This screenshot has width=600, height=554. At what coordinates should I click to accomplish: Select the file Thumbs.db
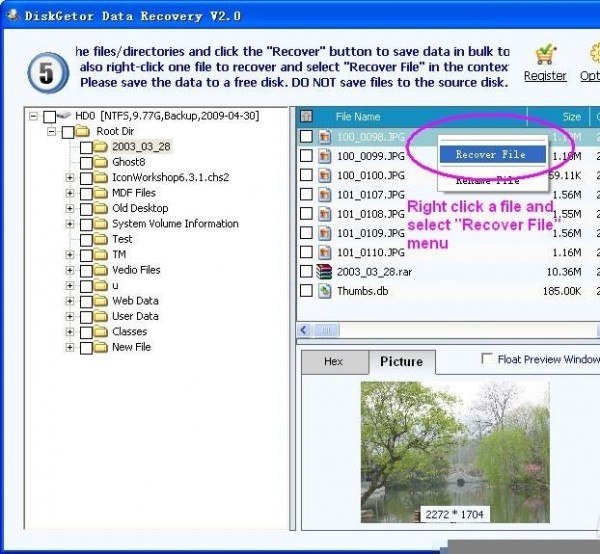click(x=362, y=291)
